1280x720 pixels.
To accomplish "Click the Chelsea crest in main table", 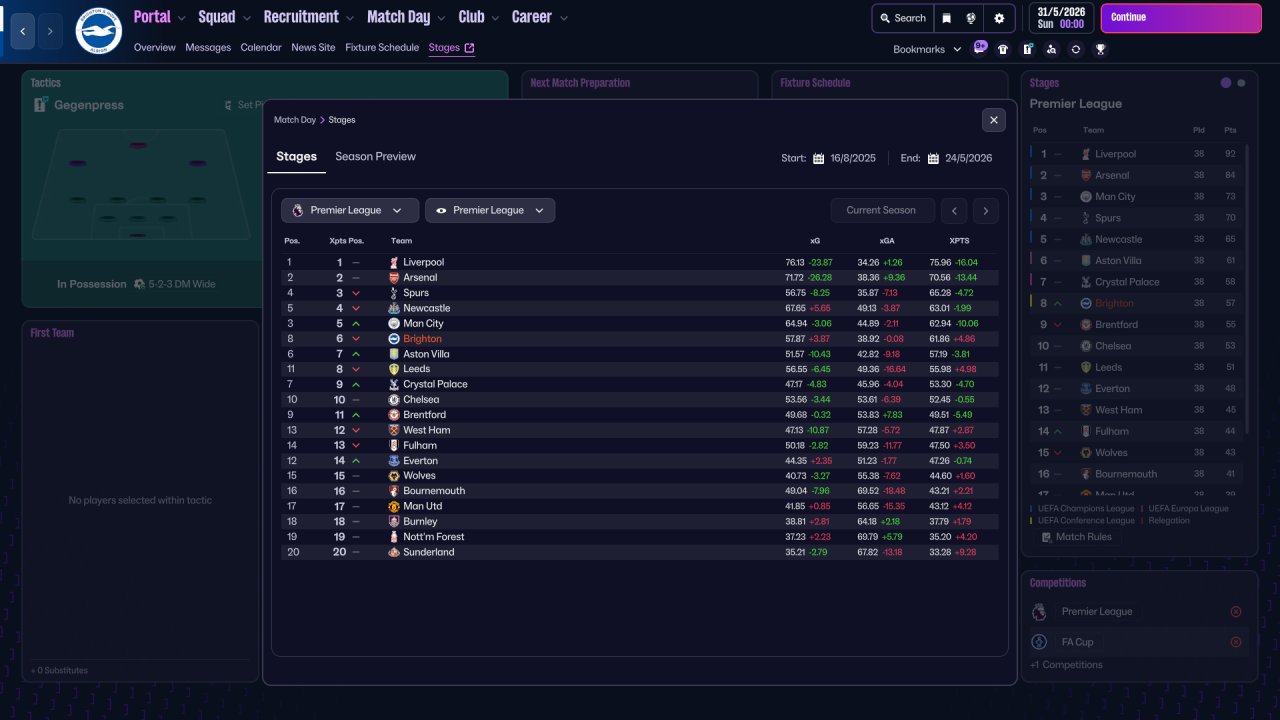I will 394,399.
